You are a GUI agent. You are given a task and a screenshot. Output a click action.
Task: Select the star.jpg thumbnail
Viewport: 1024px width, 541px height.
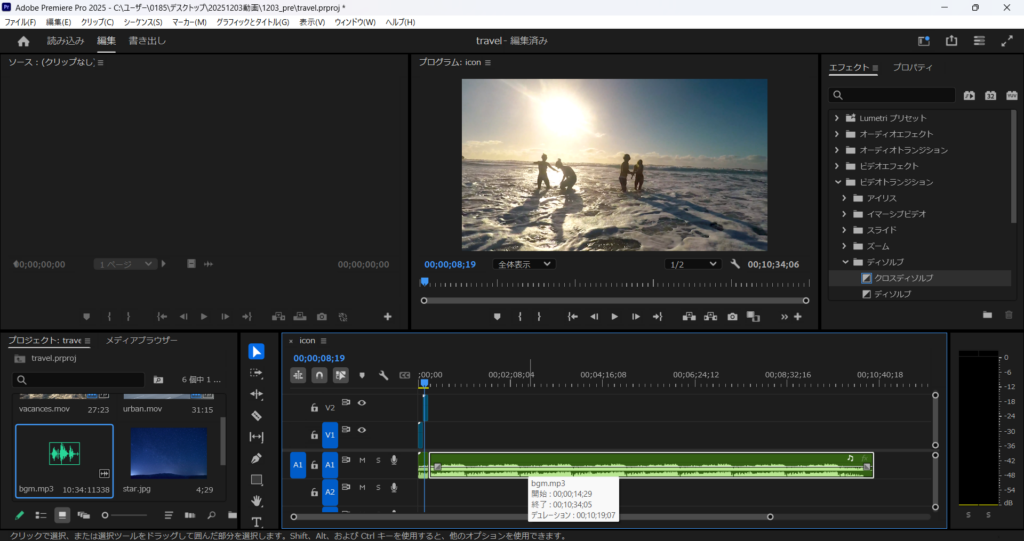169,453
